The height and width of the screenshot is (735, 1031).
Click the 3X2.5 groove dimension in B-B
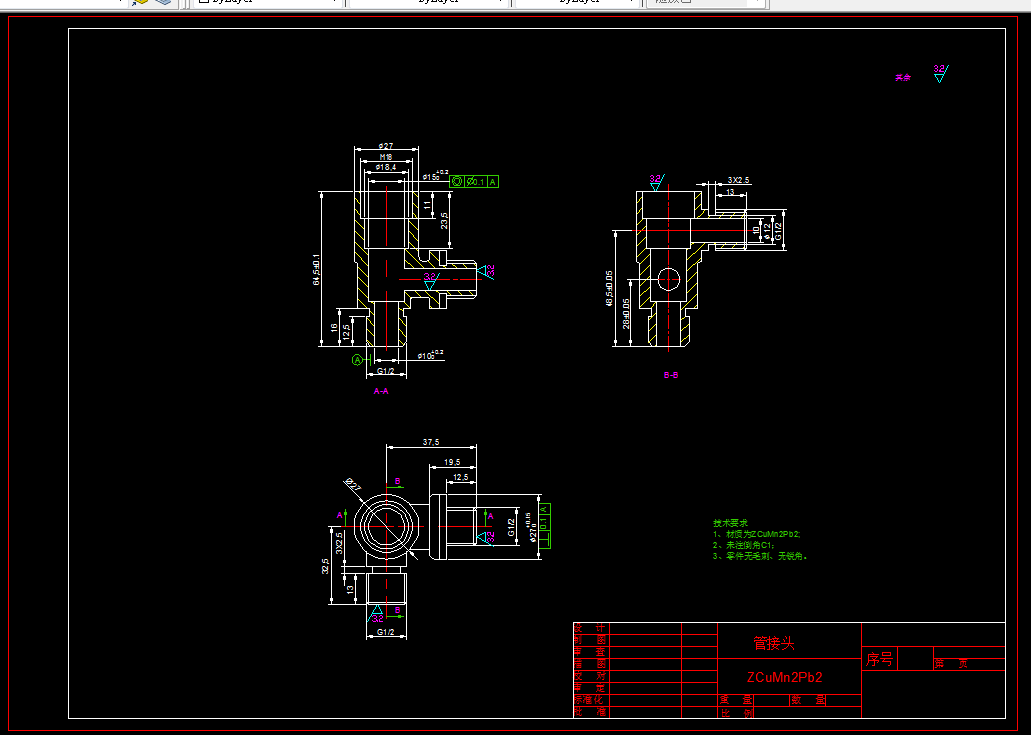[x=738, y=180]
